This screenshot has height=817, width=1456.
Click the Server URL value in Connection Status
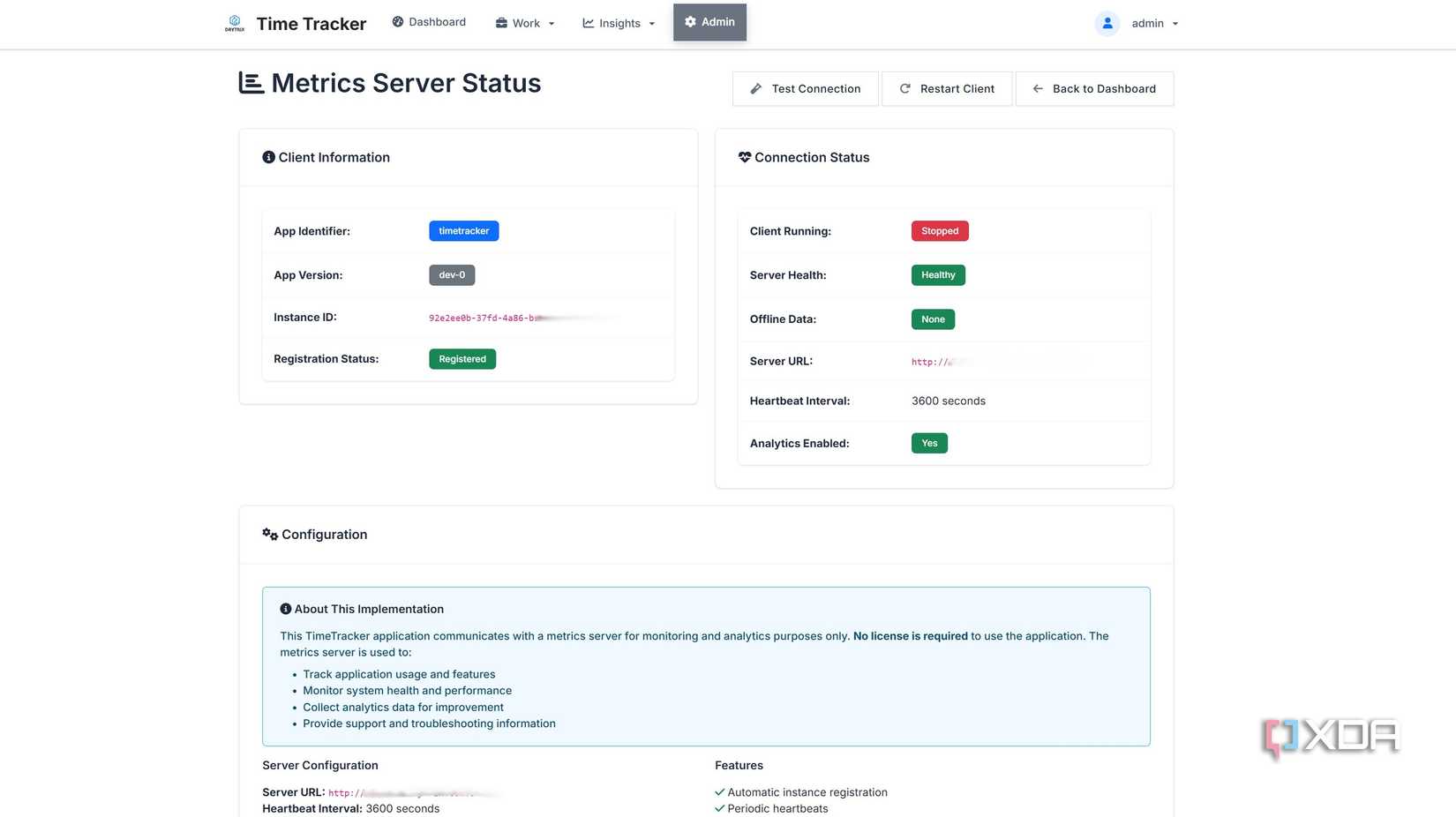(x=941, y=362)
